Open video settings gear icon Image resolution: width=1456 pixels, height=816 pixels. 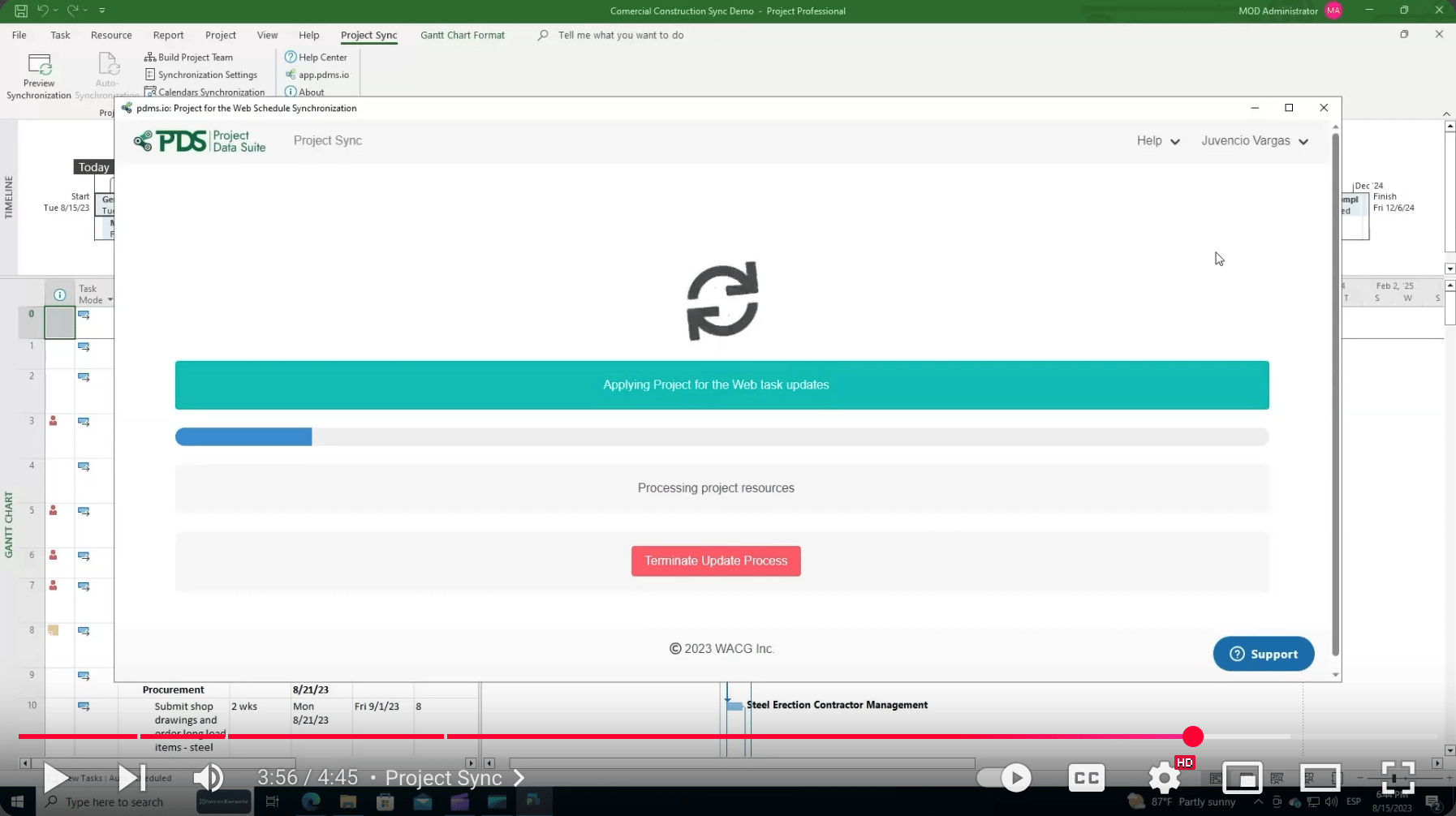[x=1165, y=778]
